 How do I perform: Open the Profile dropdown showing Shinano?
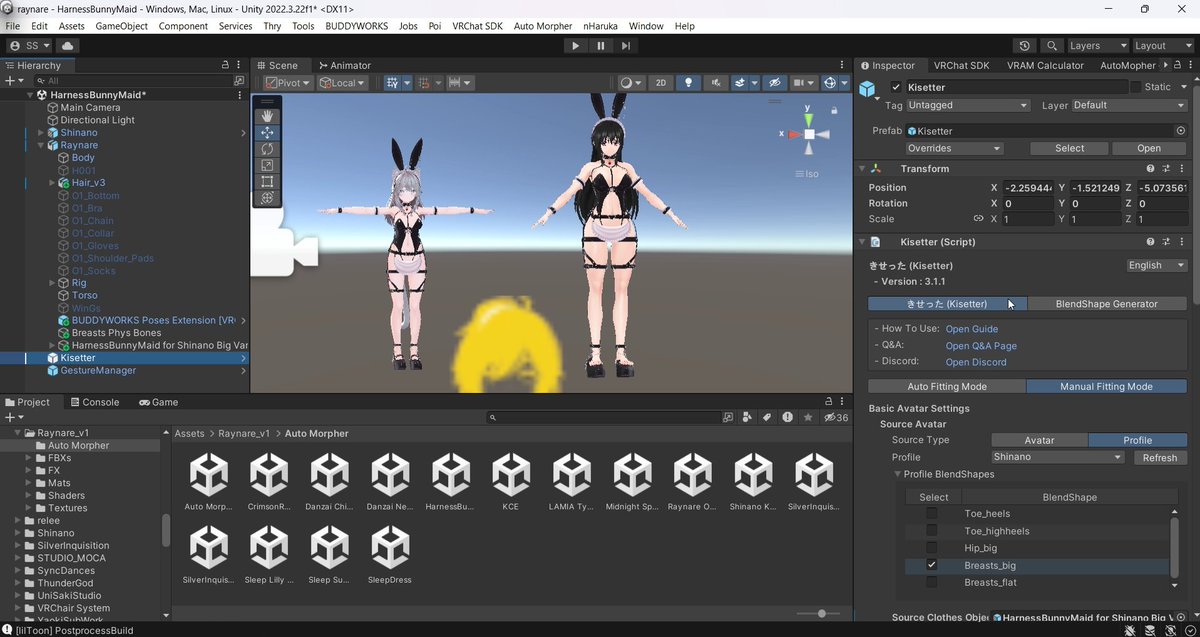click(1058, 457)
